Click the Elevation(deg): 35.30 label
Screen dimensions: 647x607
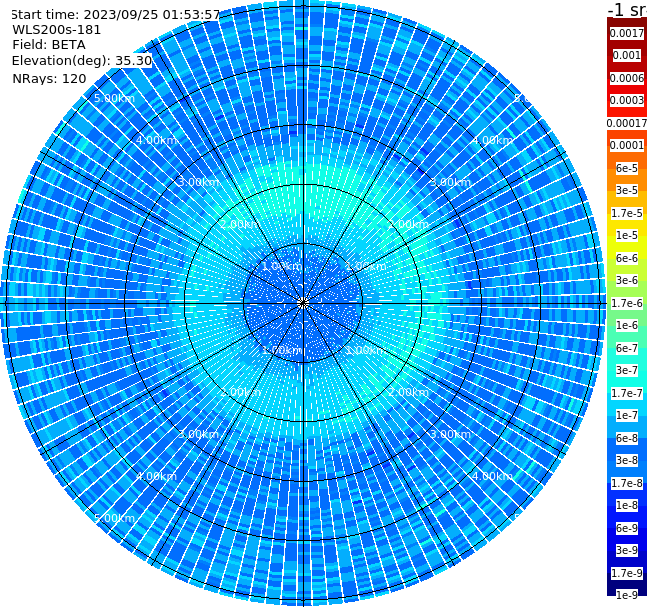pyautogui.click(x=82, y=61)
